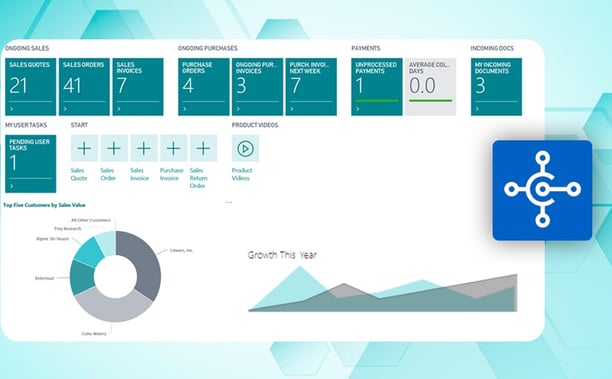Open the ellipsis menu beside the chart

coord(229,202)
